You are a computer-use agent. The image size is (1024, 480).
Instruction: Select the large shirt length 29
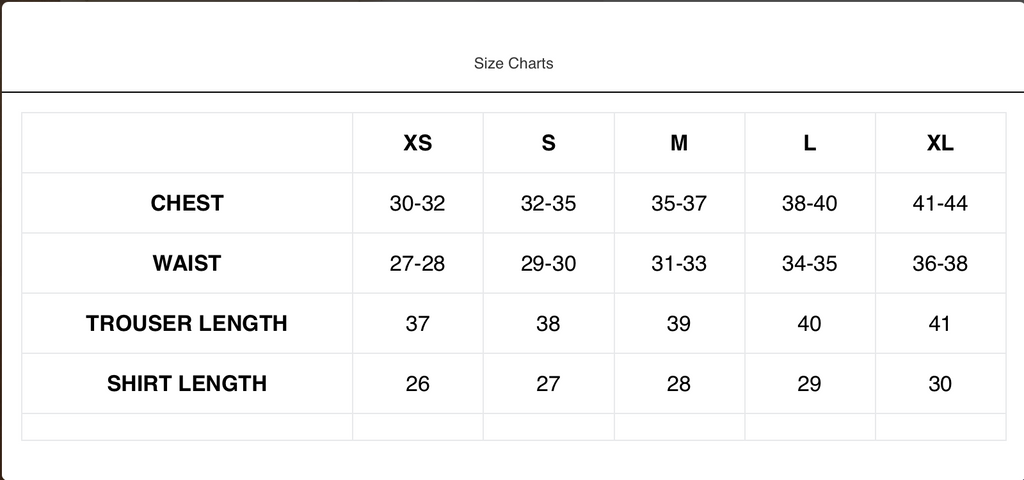click(x=809, y=384)
